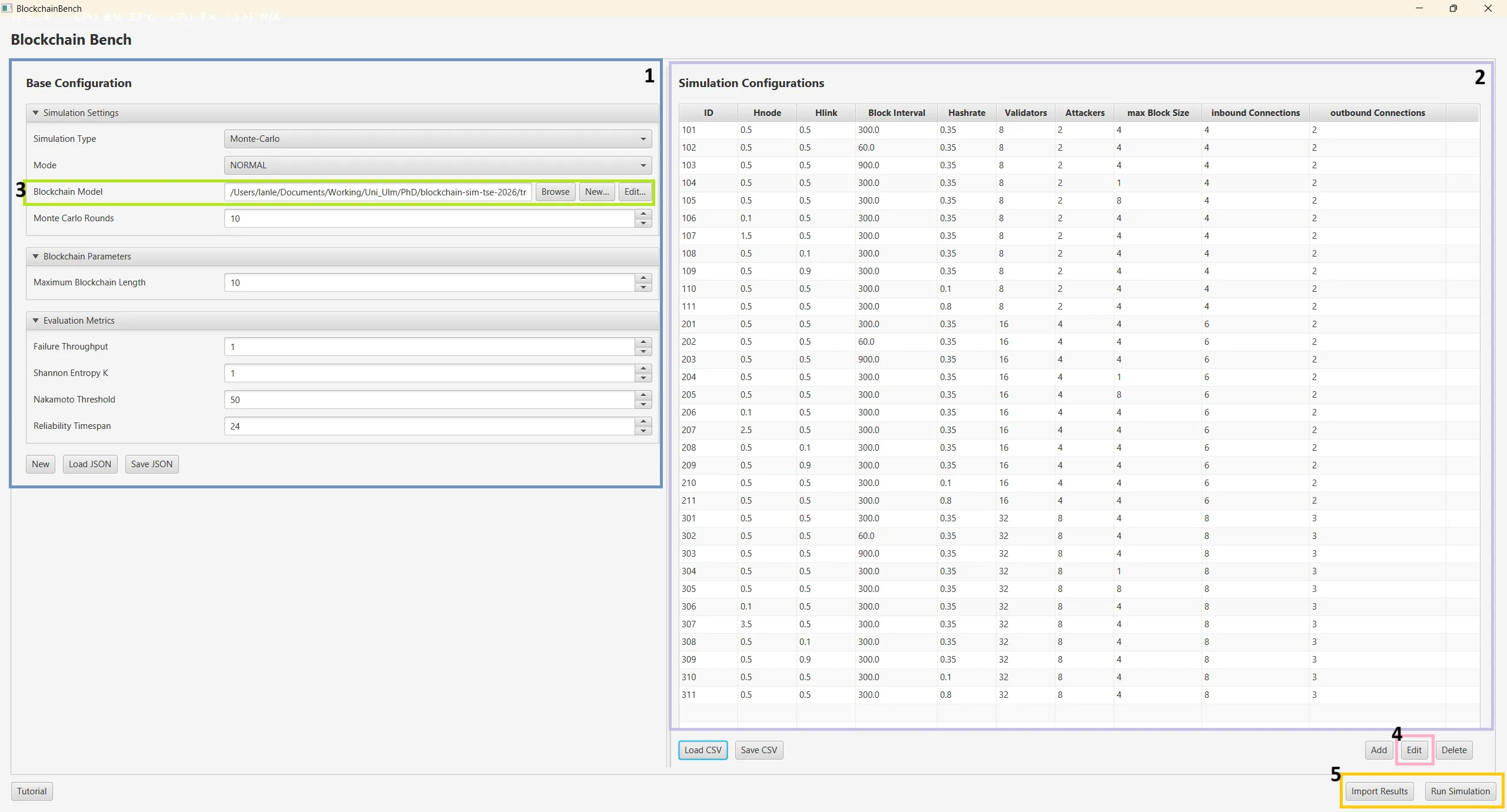Viewport: 1507px width, 812px height.
Task: Increase Maximum Blockchain Length value
Action: tap(643, 278)
